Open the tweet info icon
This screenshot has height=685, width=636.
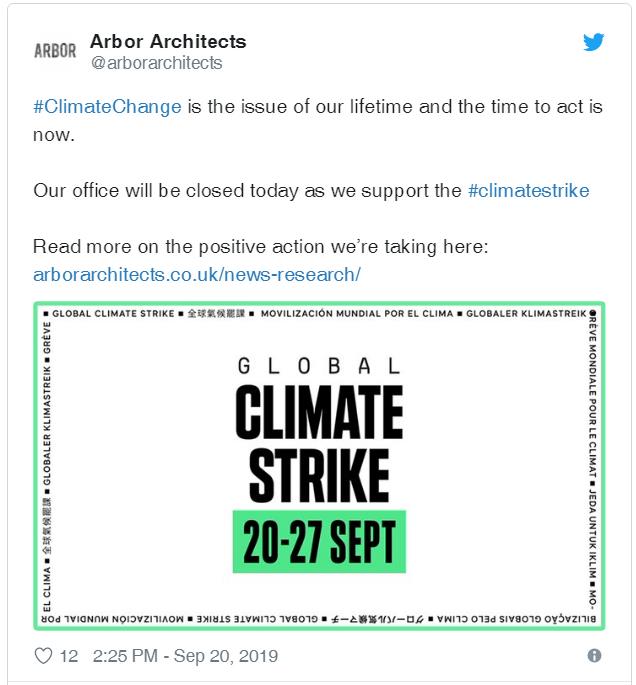click(x=594, y=656)
